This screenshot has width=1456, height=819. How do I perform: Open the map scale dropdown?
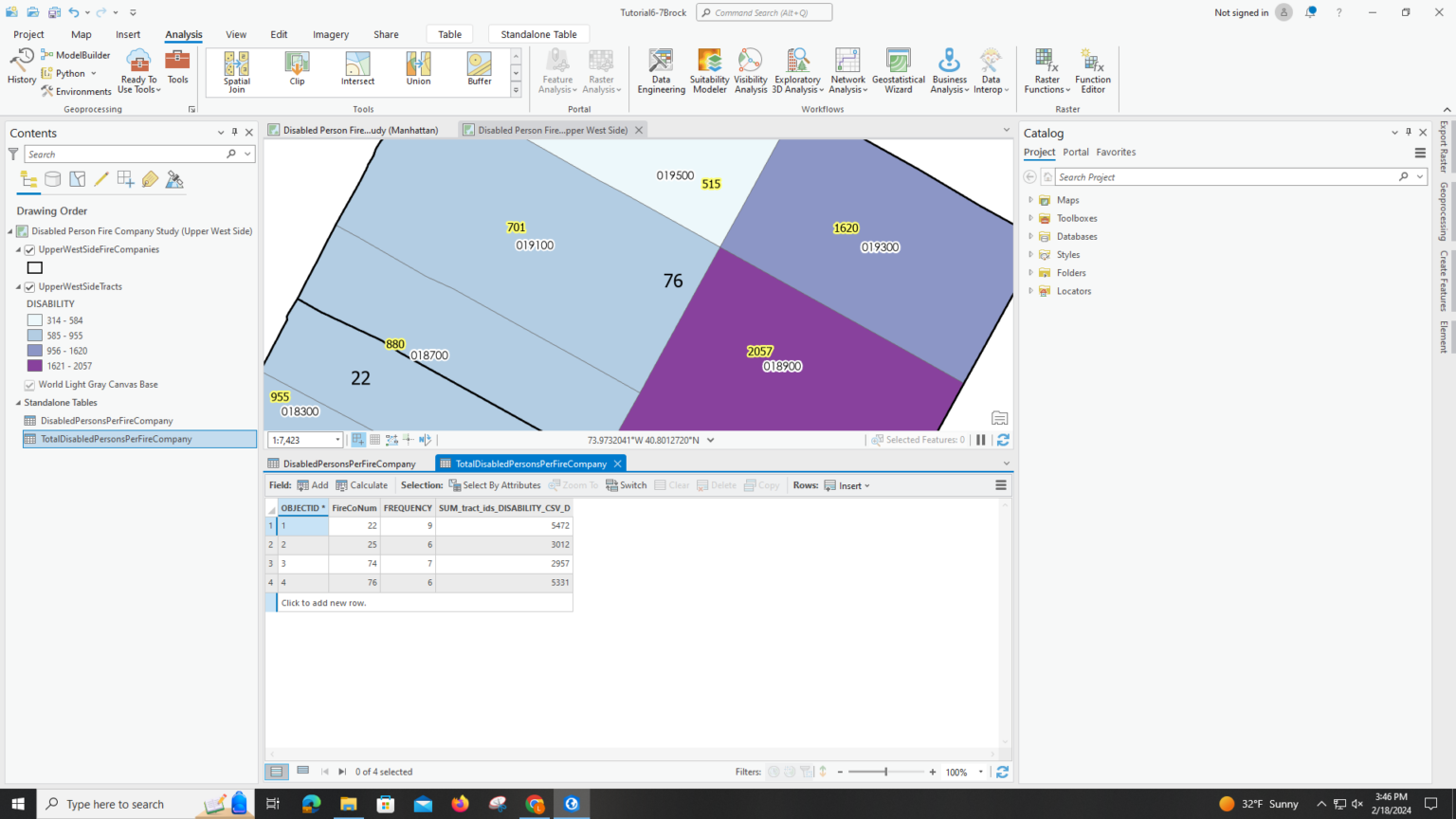[336, 439]
